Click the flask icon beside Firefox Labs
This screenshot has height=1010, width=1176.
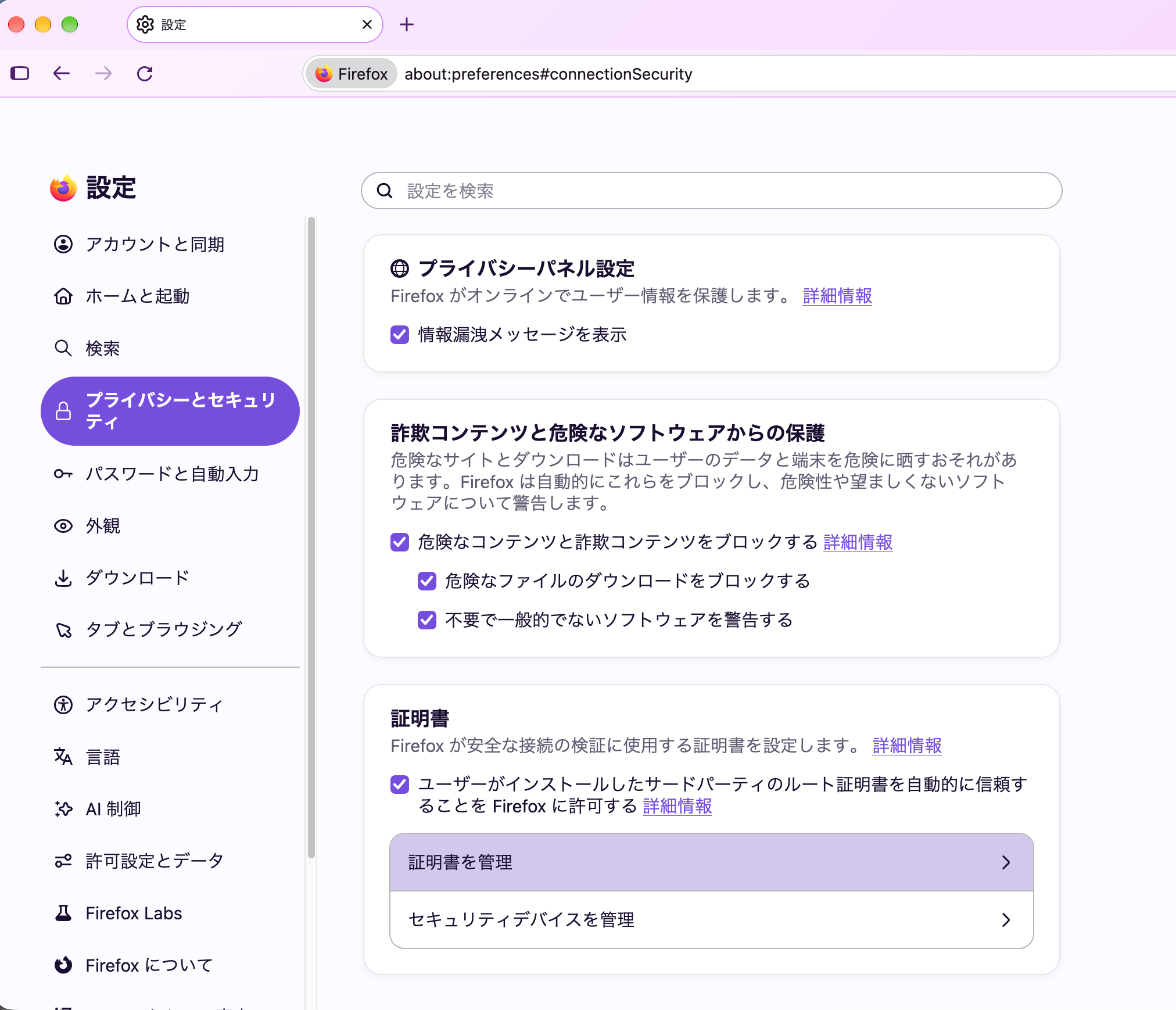(63, 913)
